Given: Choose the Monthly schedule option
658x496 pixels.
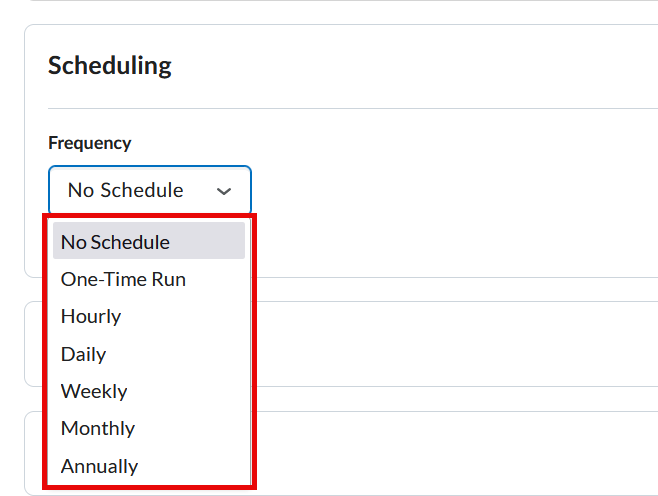Looking at the screenshot, I should [x=98, y=428].
